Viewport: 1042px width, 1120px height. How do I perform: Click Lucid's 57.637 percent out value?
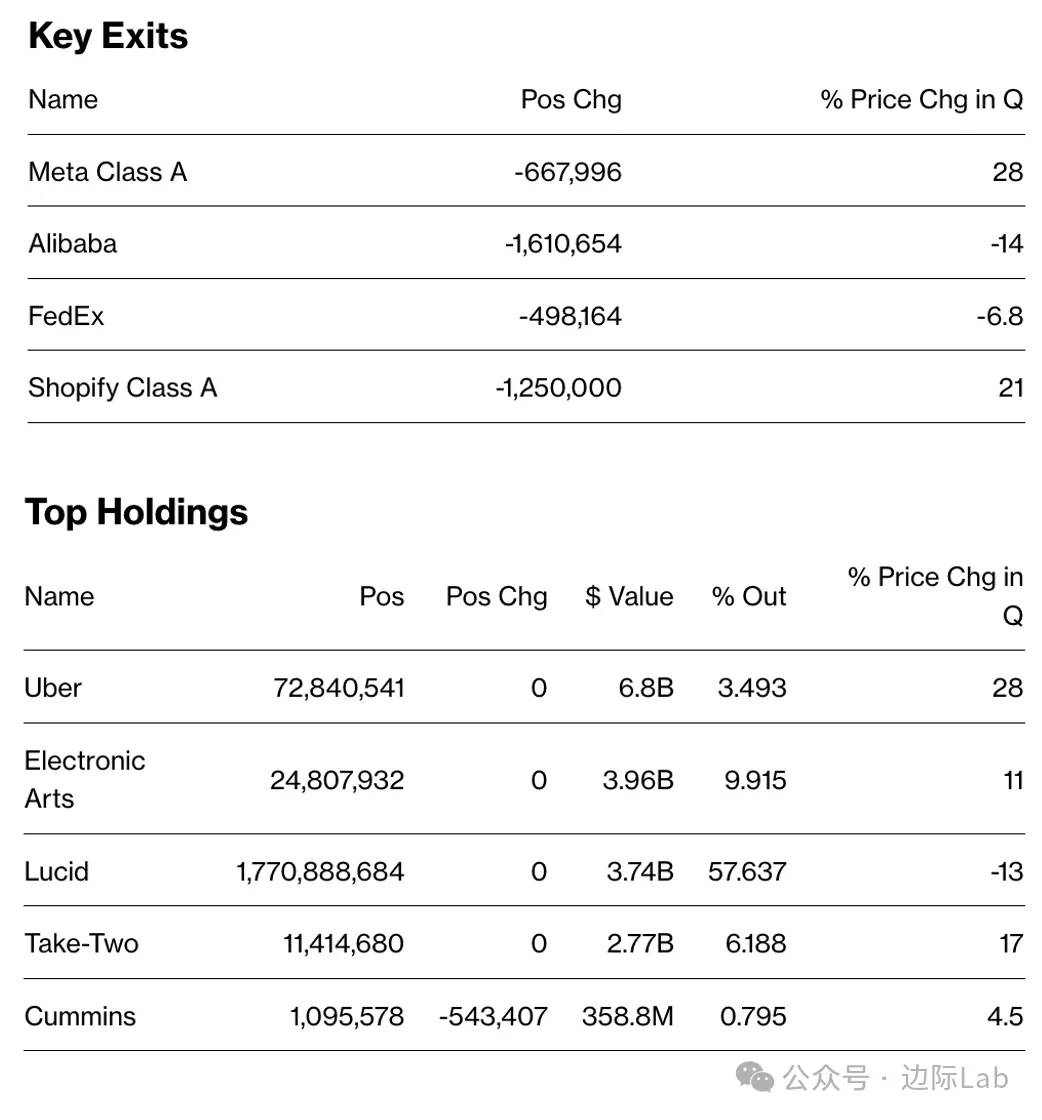coord(747,872)
